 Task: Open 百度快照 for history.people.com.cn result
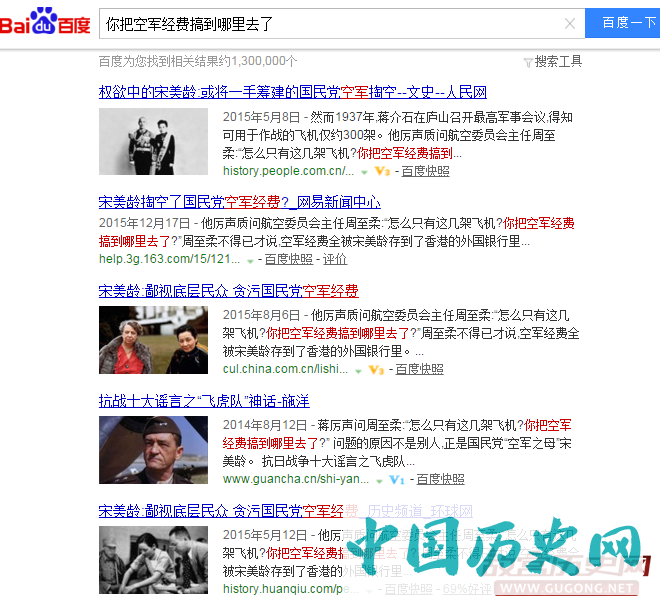point(425,171)
